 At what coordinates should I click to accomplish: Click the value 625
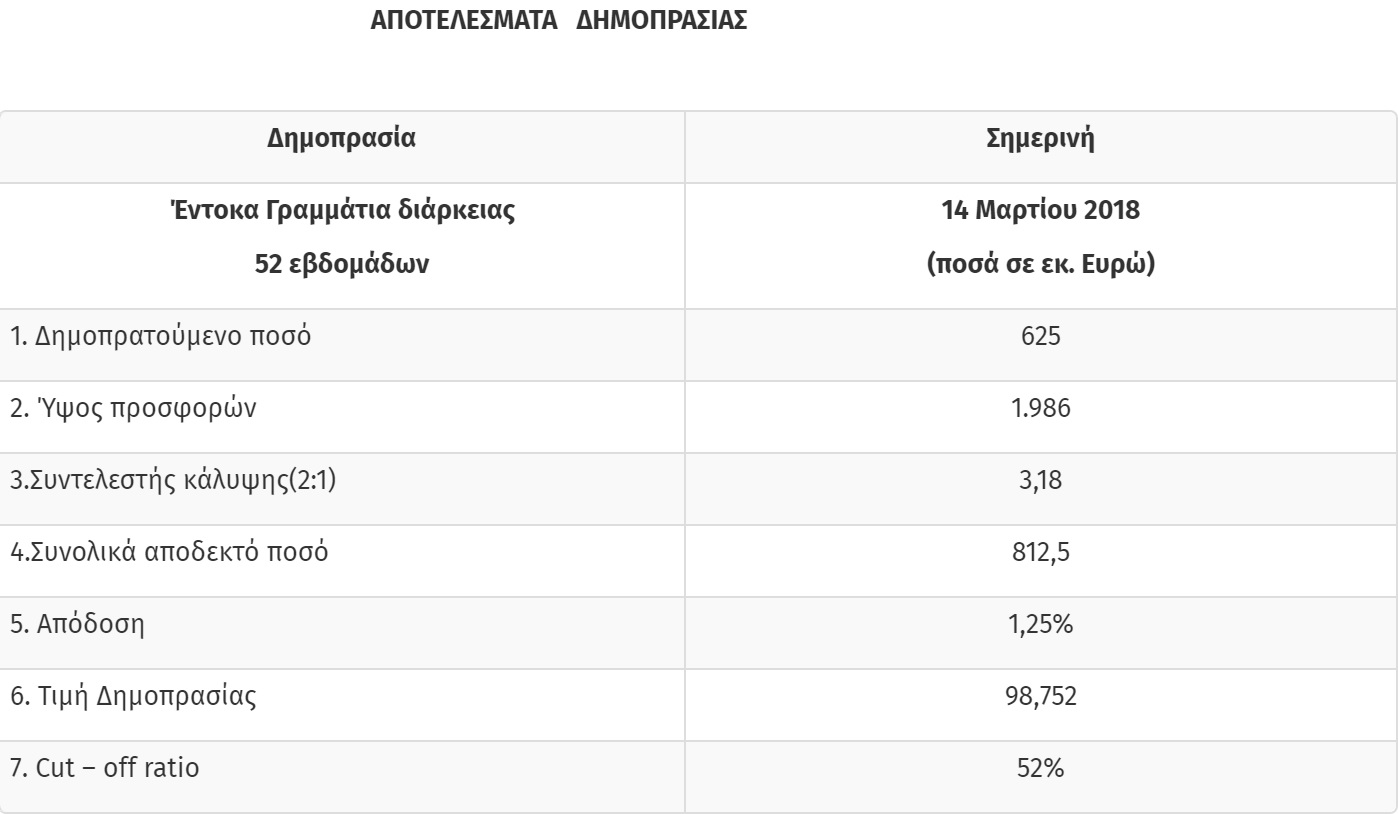[1040, 336]
